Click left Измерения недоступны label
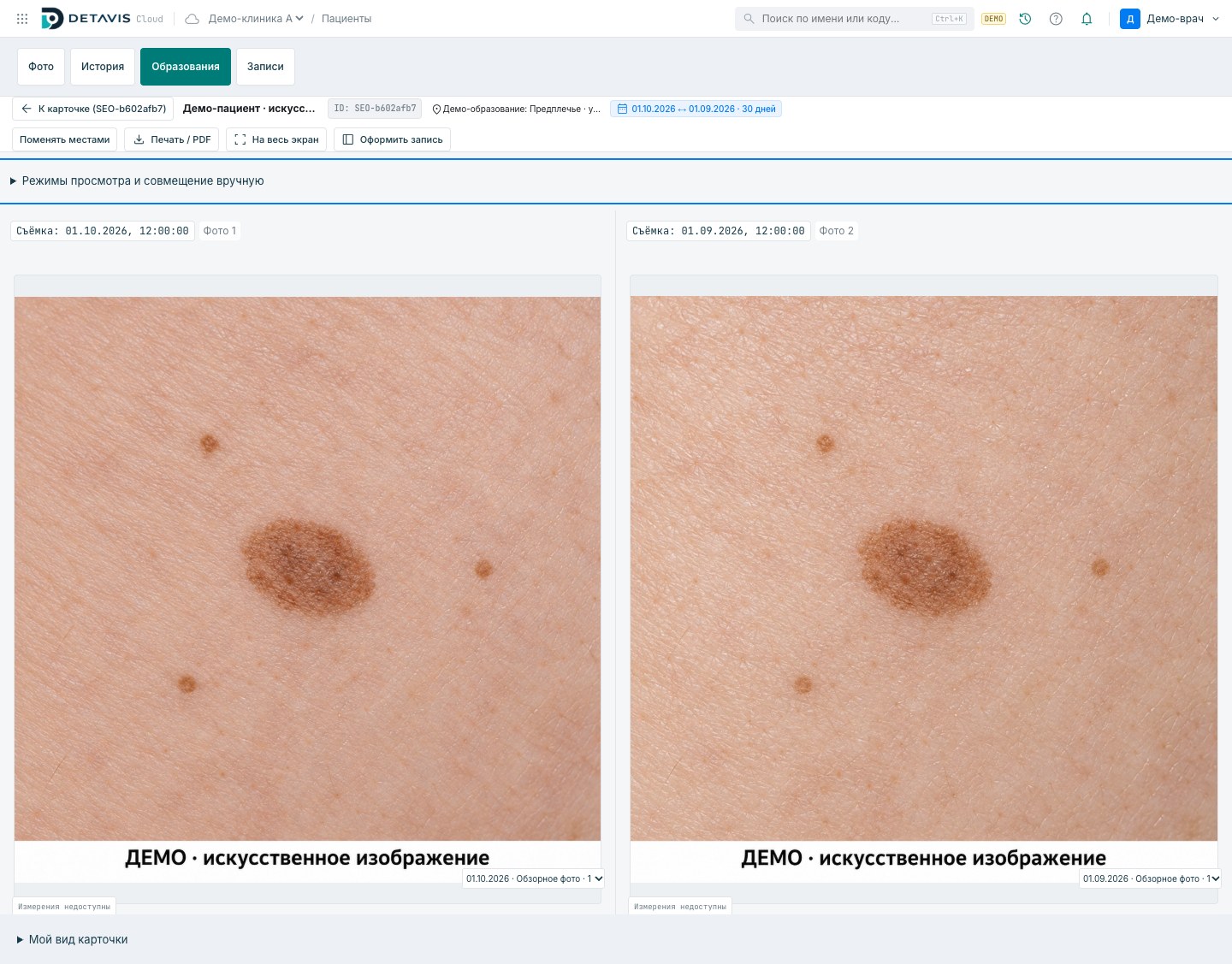This screenshot has height=964, width=1232. (64, 907)
